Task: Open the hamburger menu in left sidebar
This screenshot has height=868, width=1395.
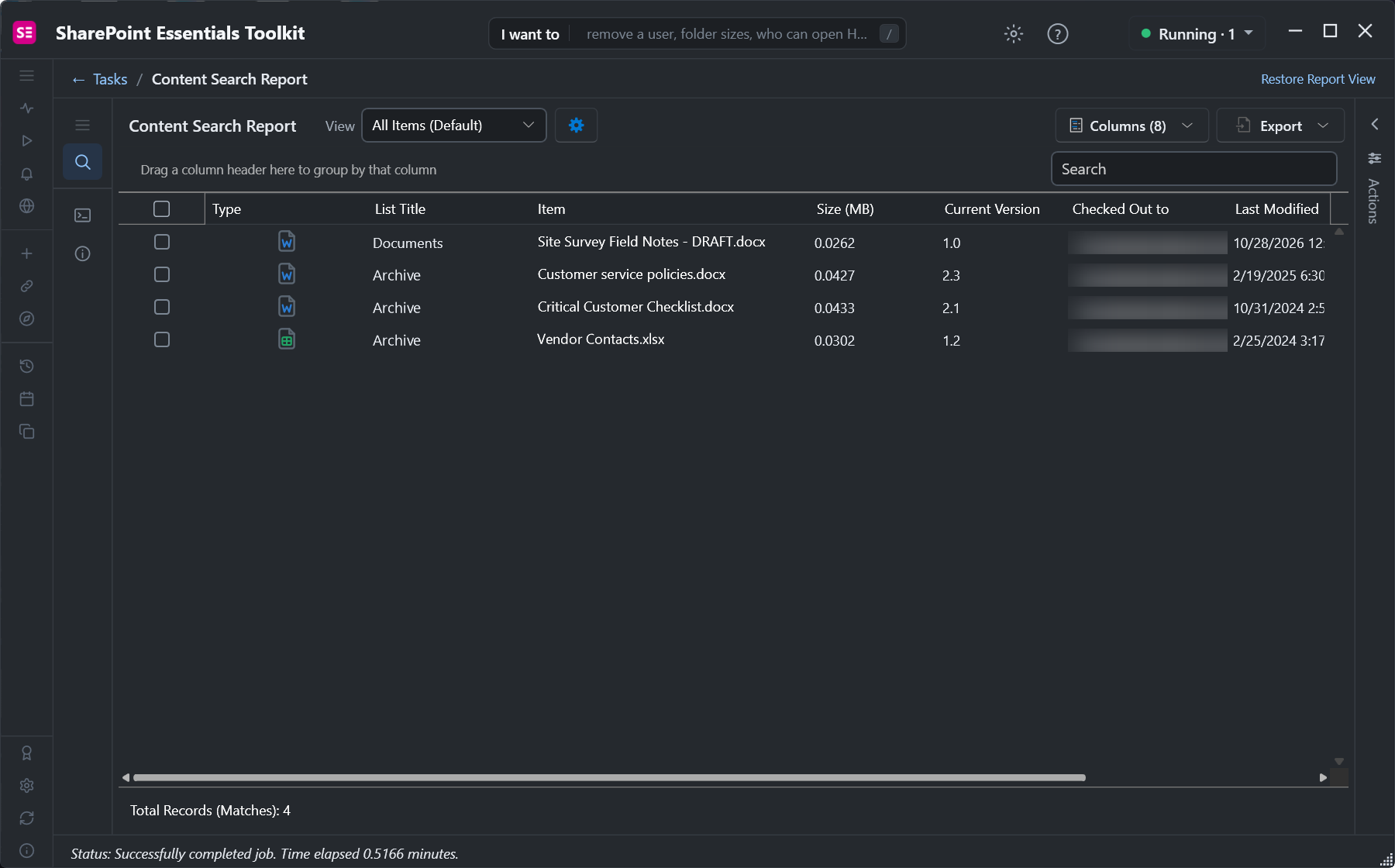Action: point(26,75)
